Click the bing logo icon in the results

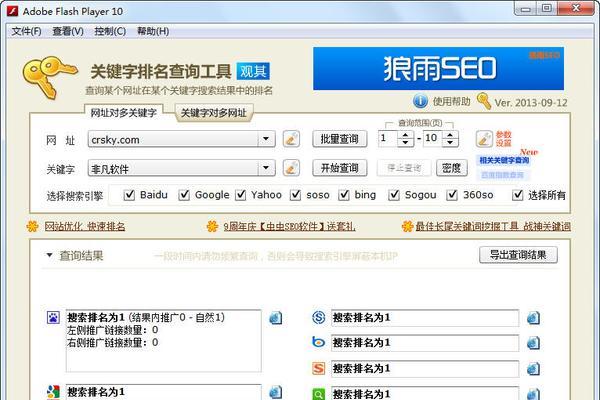[318, 342]
